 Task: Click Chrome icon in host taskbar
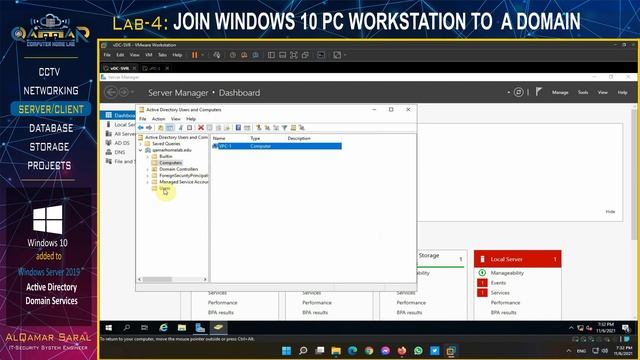[x=369, y=351]
